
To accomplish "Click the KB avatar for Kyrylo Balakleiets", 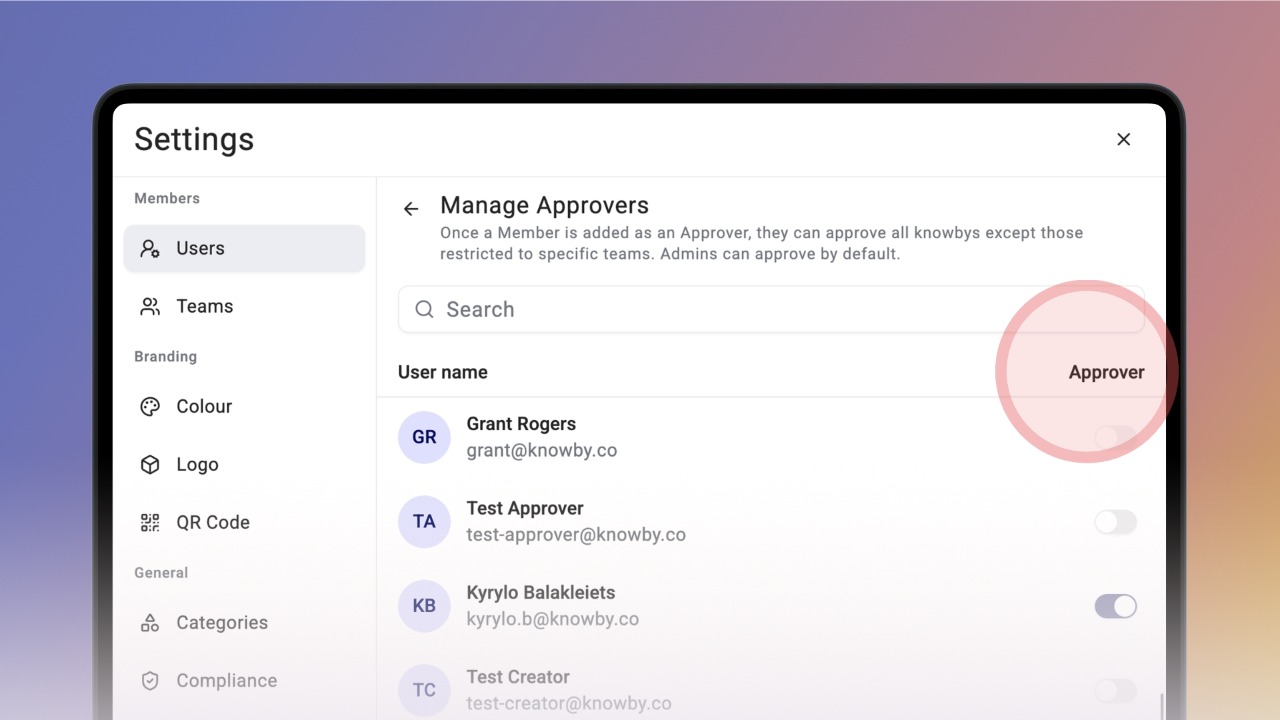I will (424, 606).
